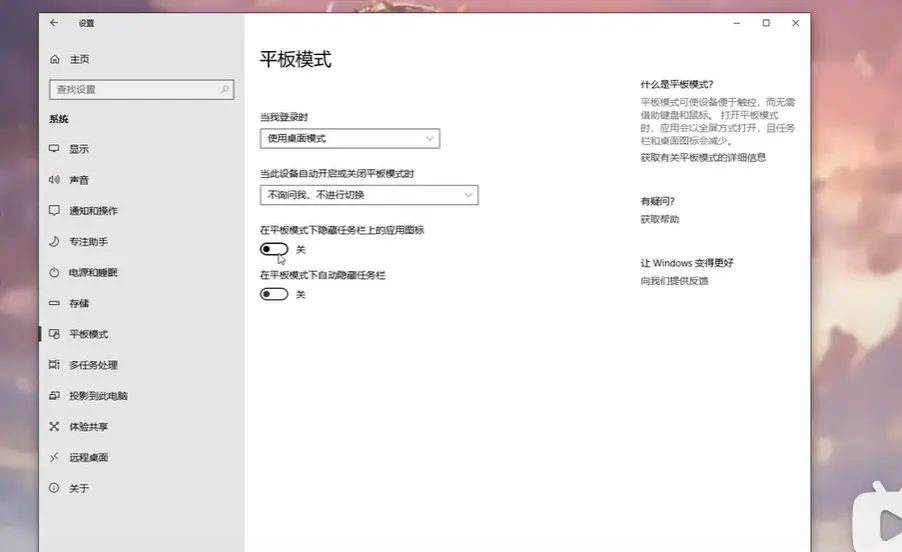902x552 pixels.
Task: Select the 声音 speaker icon
Action: 54,179
